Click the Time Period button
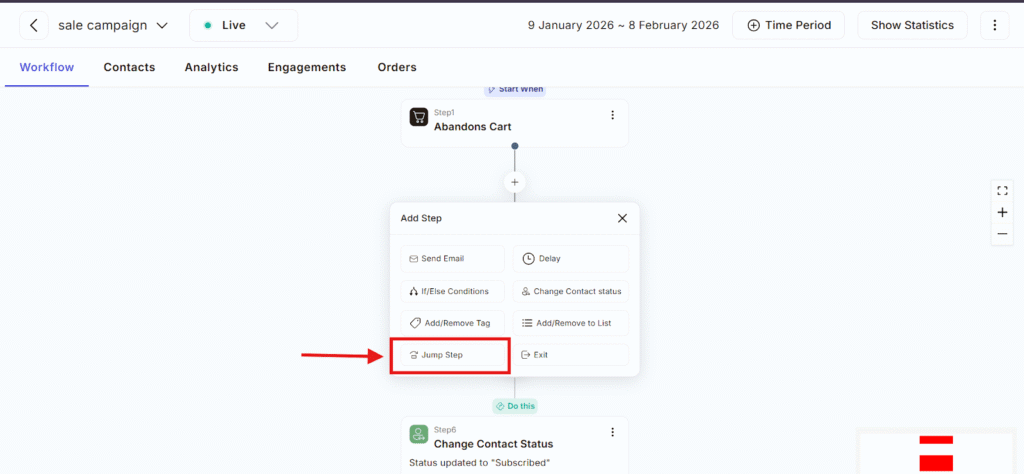 click(x=788, y=25)
